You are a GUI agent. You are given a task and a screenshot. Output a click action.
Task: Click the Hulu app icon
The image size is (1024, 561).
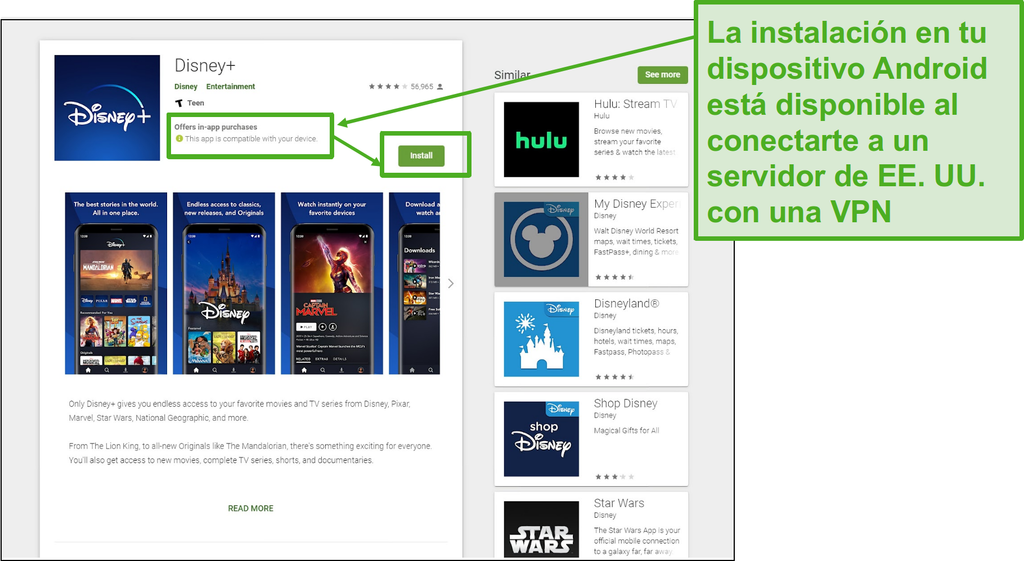[x=541, y=139]
